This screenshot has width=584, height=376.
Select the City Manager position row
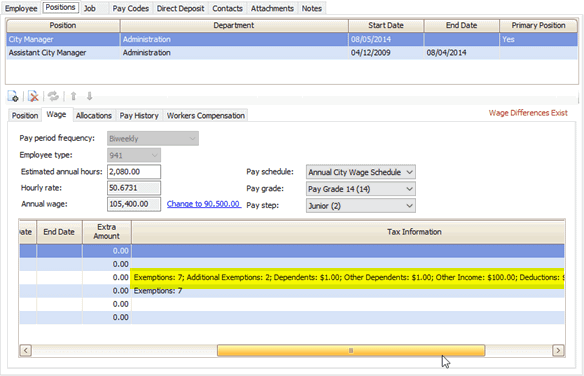[292, 39]
